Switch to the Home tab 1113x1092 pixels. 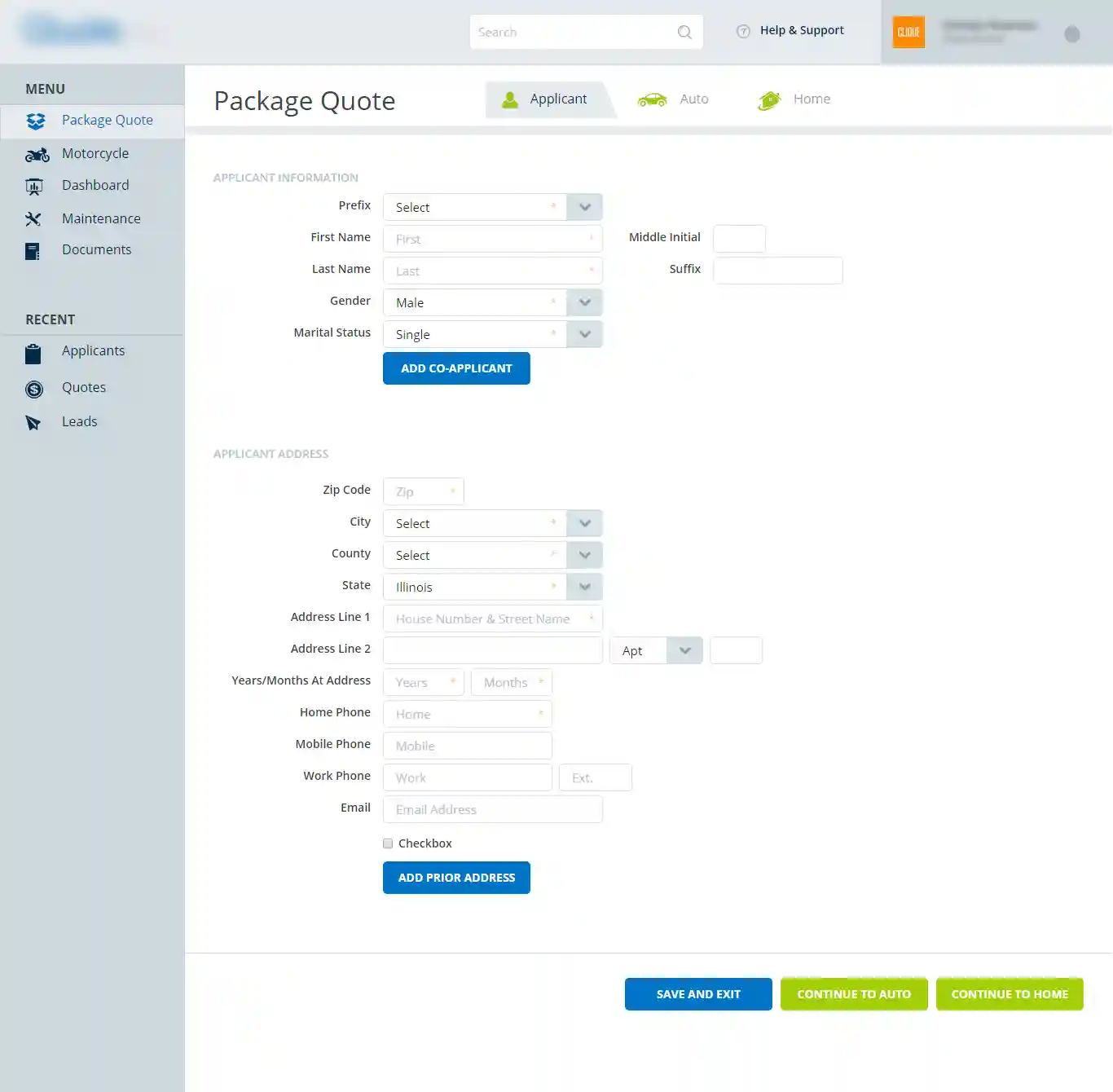[x=794, y=99]
